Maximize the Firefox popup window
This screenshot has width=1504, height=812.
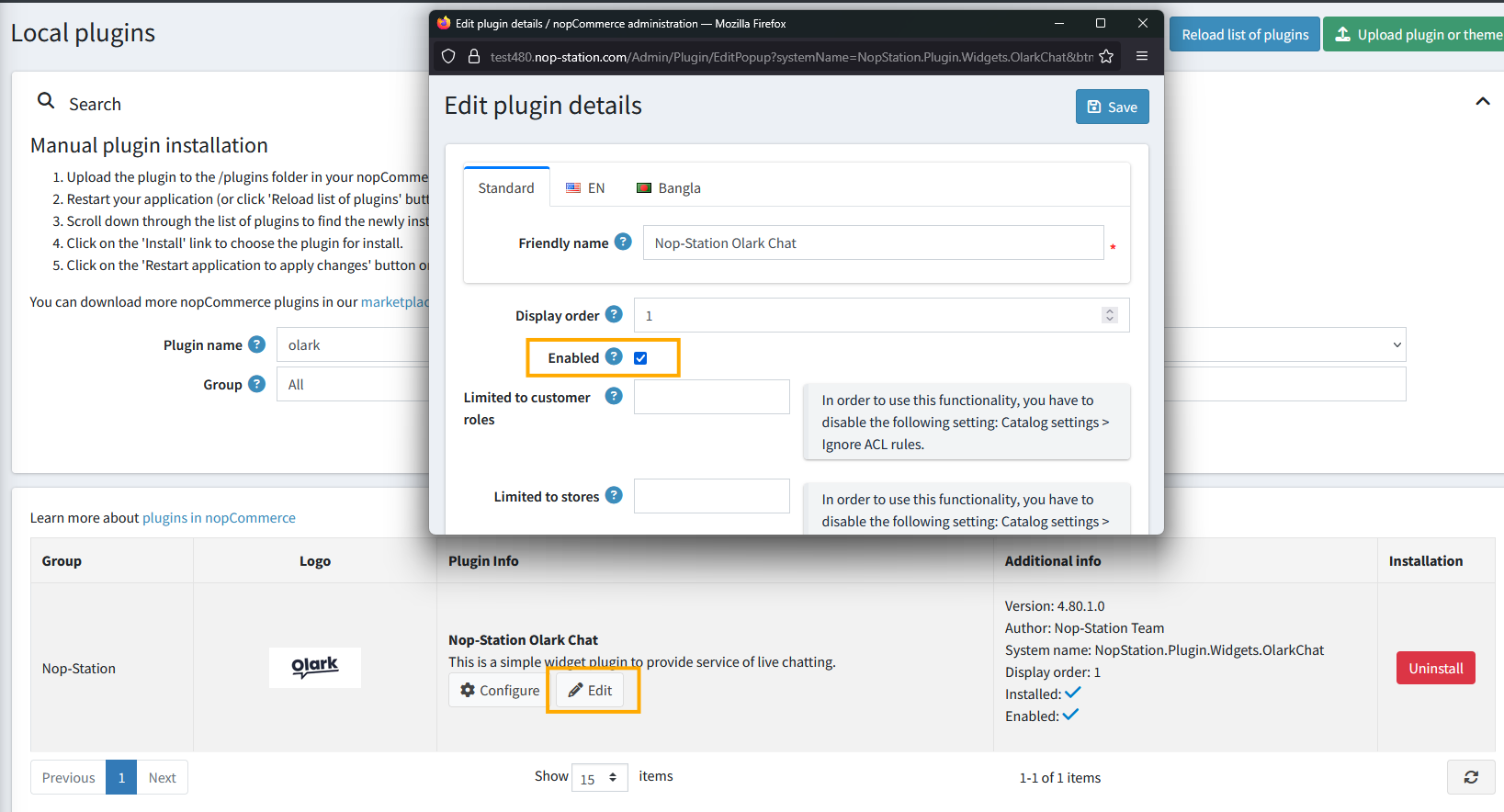pyautogui.click(x=1101, y=23)
